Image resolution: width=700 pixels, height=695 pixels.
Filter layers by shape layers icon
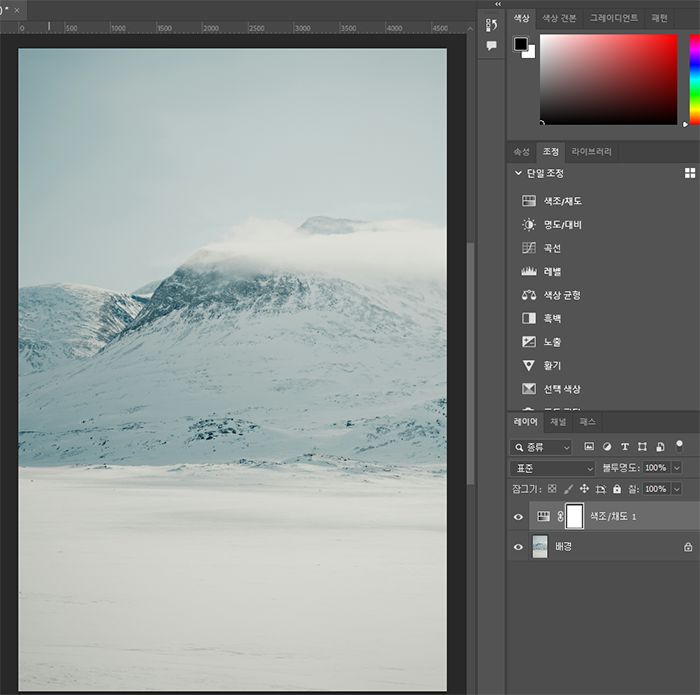click(642, 446)
